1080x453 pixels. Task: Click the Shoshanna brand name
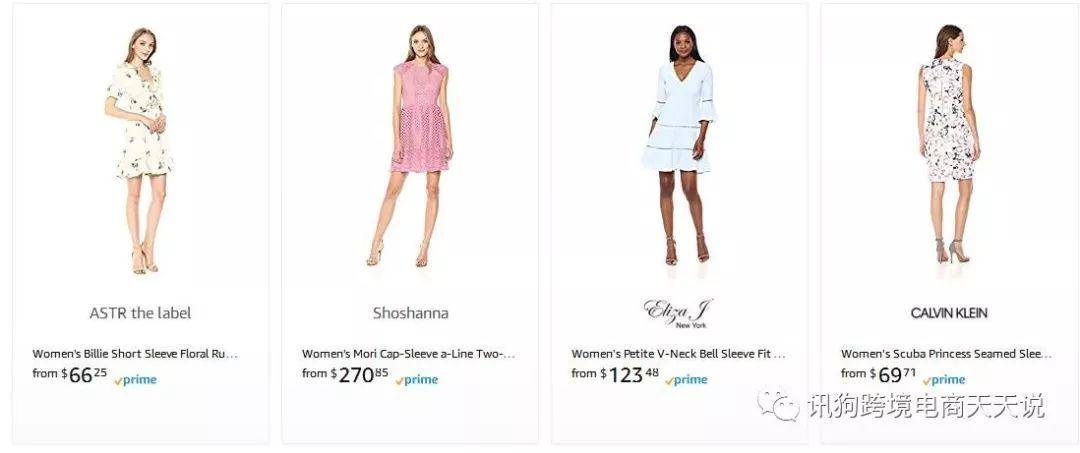tap(411, 313)
